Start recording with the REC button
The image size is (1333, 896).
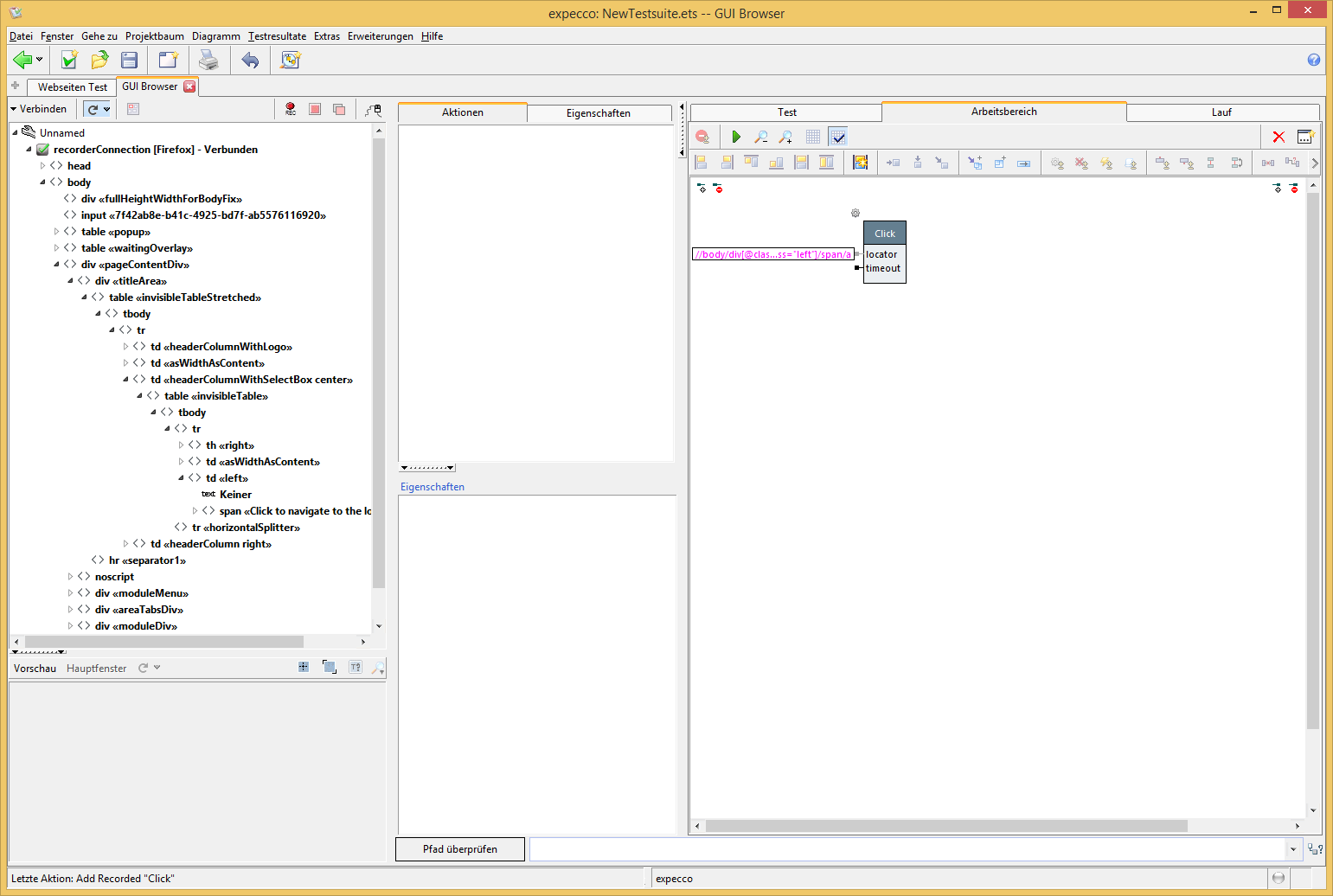[291, 109]
